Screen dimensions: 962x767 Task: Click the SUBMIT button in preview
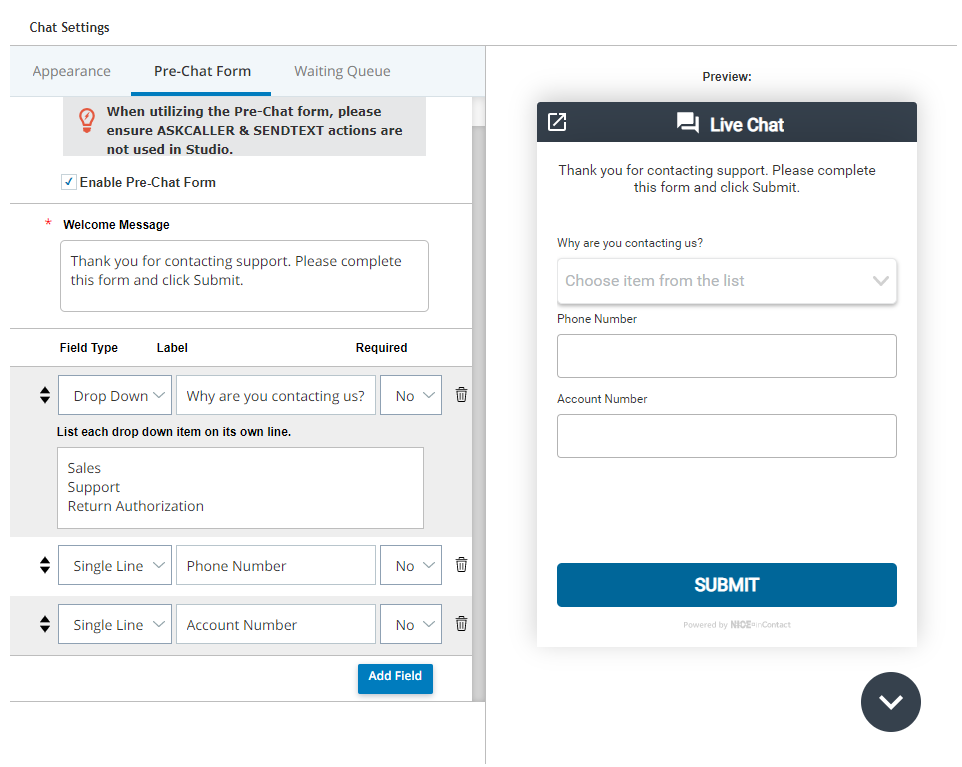click(x=726, y=585)
